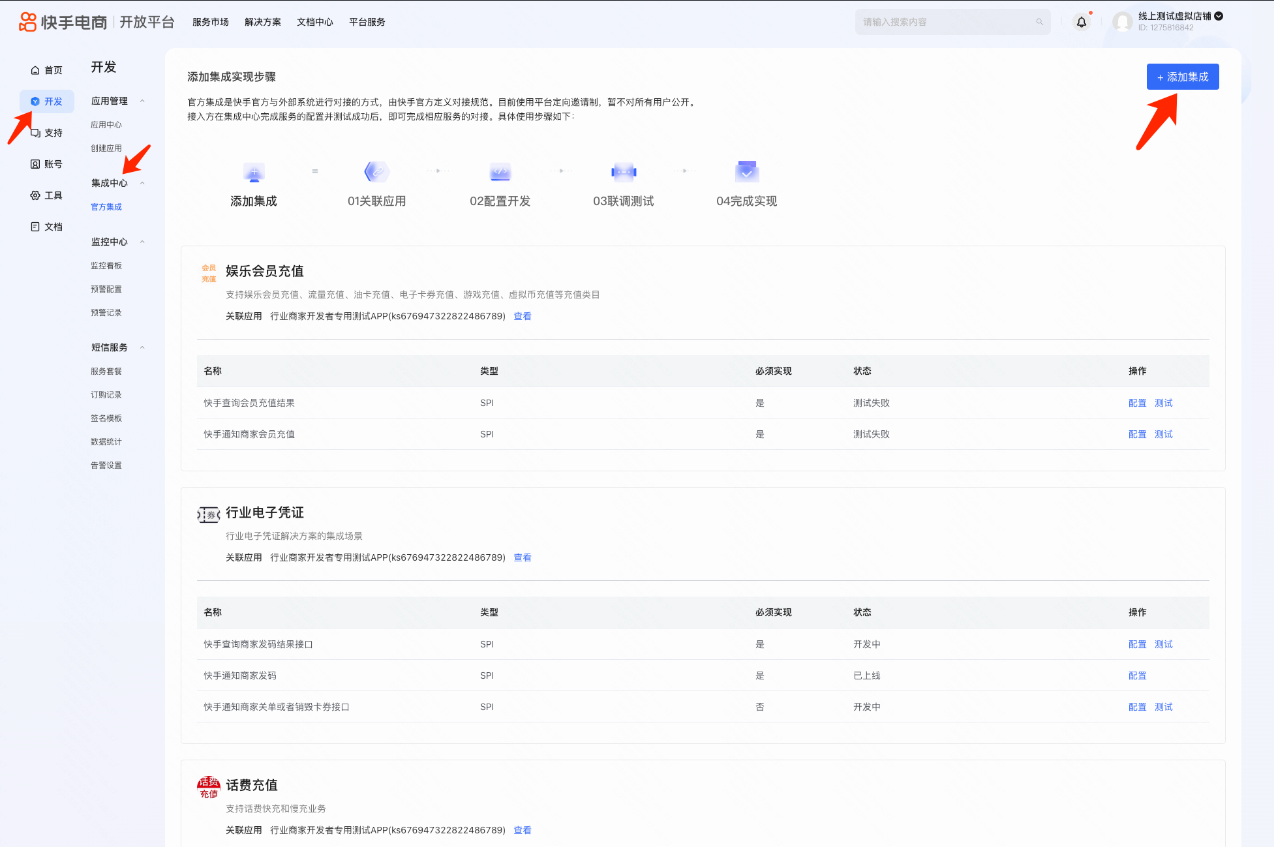Open the notification bell

click(1081, 22)
